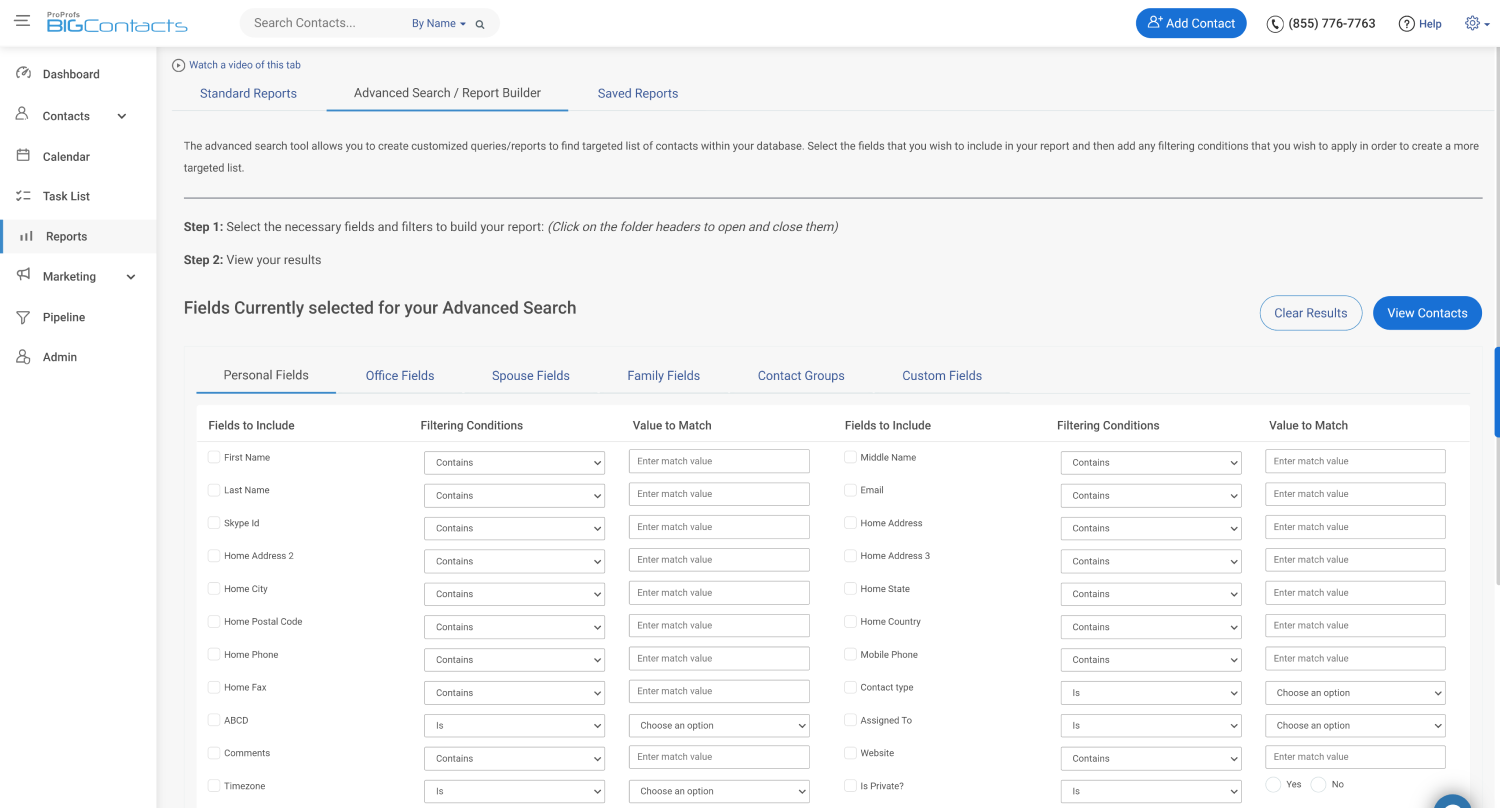Click the Last Name match value field
Image resolution: width=1500 pixels, height=808 pixels.
pos(719,494)
